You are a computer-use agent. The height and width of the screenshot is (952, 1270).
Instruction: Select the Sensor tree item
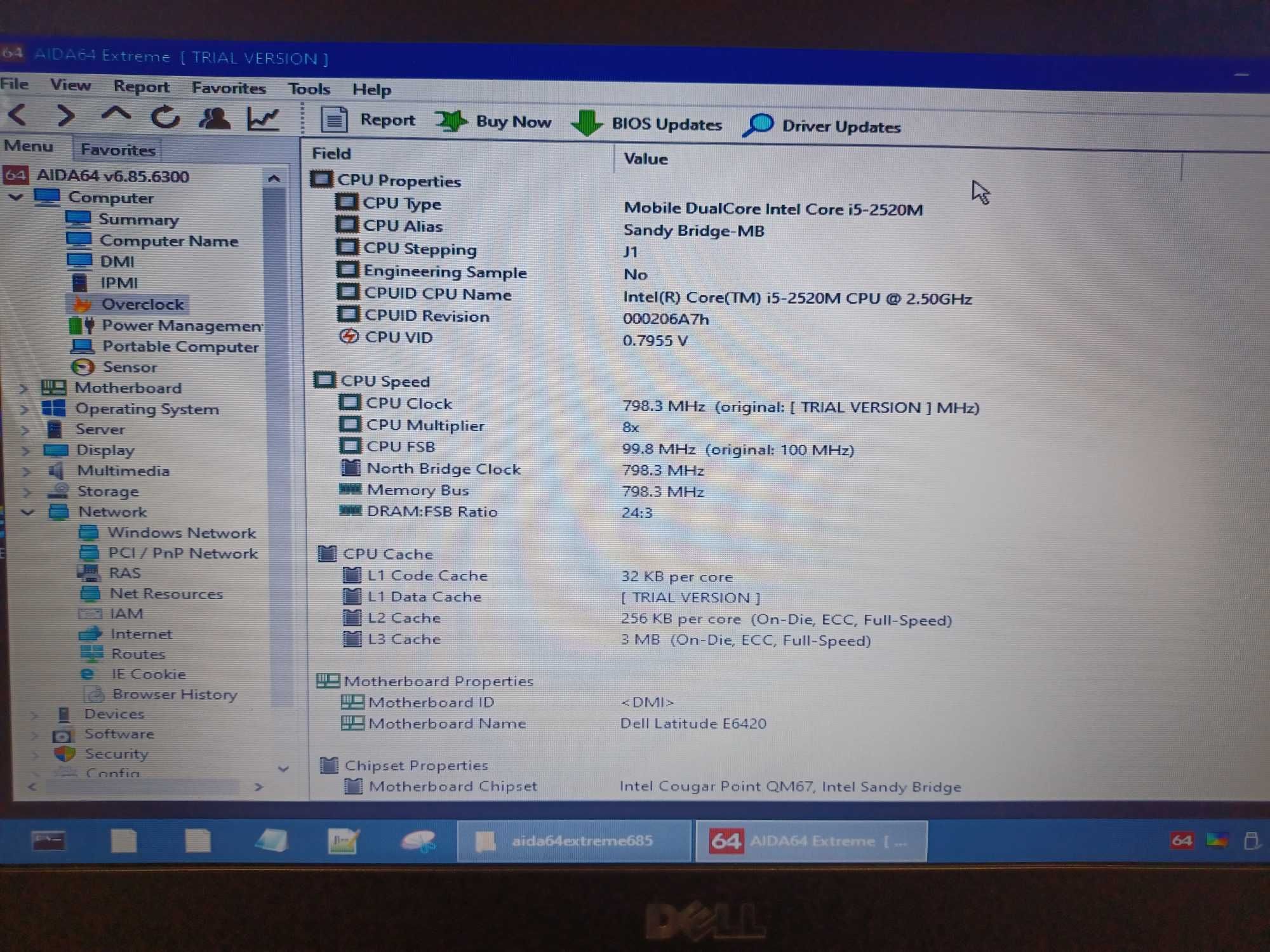point(130,367)
